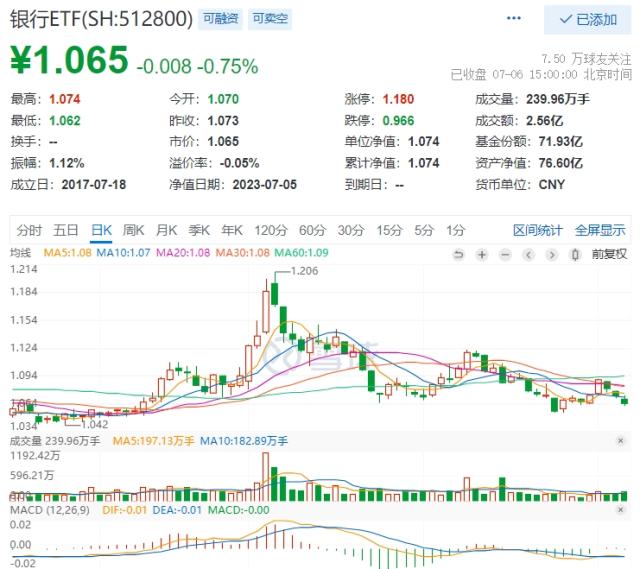This screenshot has height=569, width=640.
Task: Open the three-dot more options menu
Action: (513, 18)
